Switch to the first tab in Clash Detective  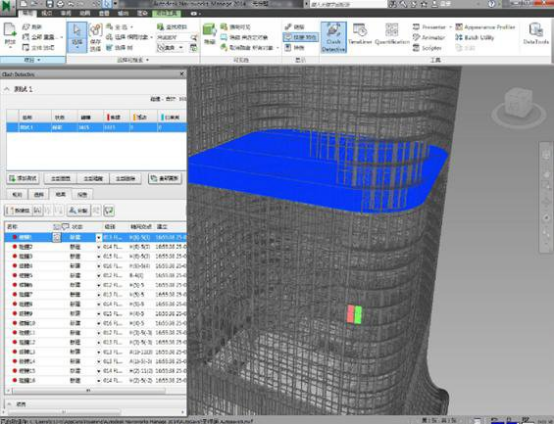(17, 195)
